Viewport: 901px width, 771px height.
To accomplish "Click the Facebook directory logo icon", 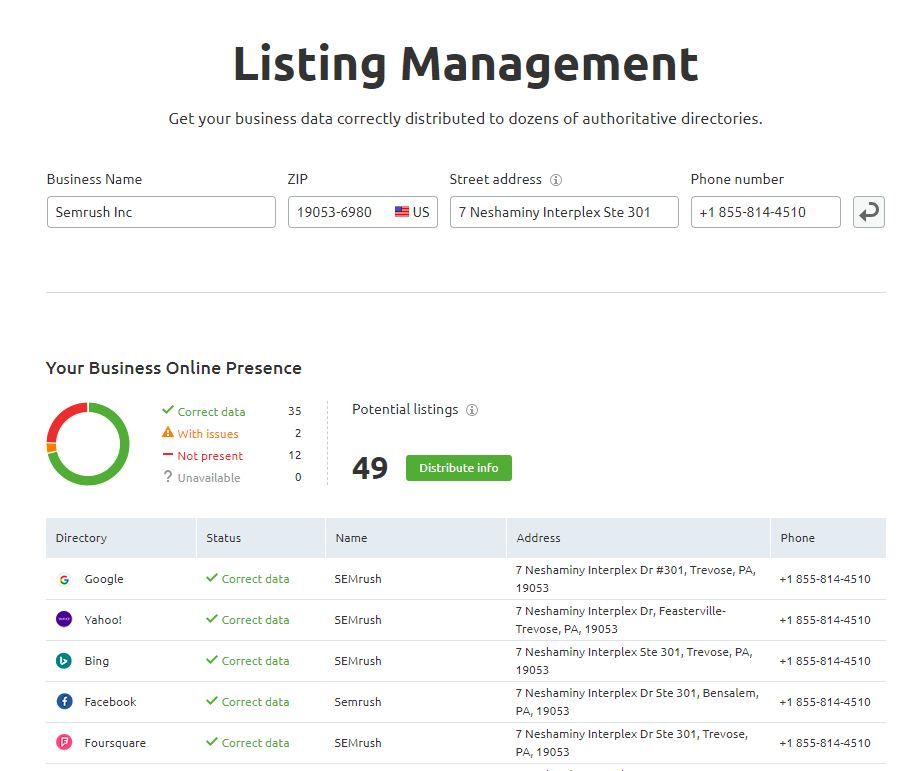I will 64,701.
